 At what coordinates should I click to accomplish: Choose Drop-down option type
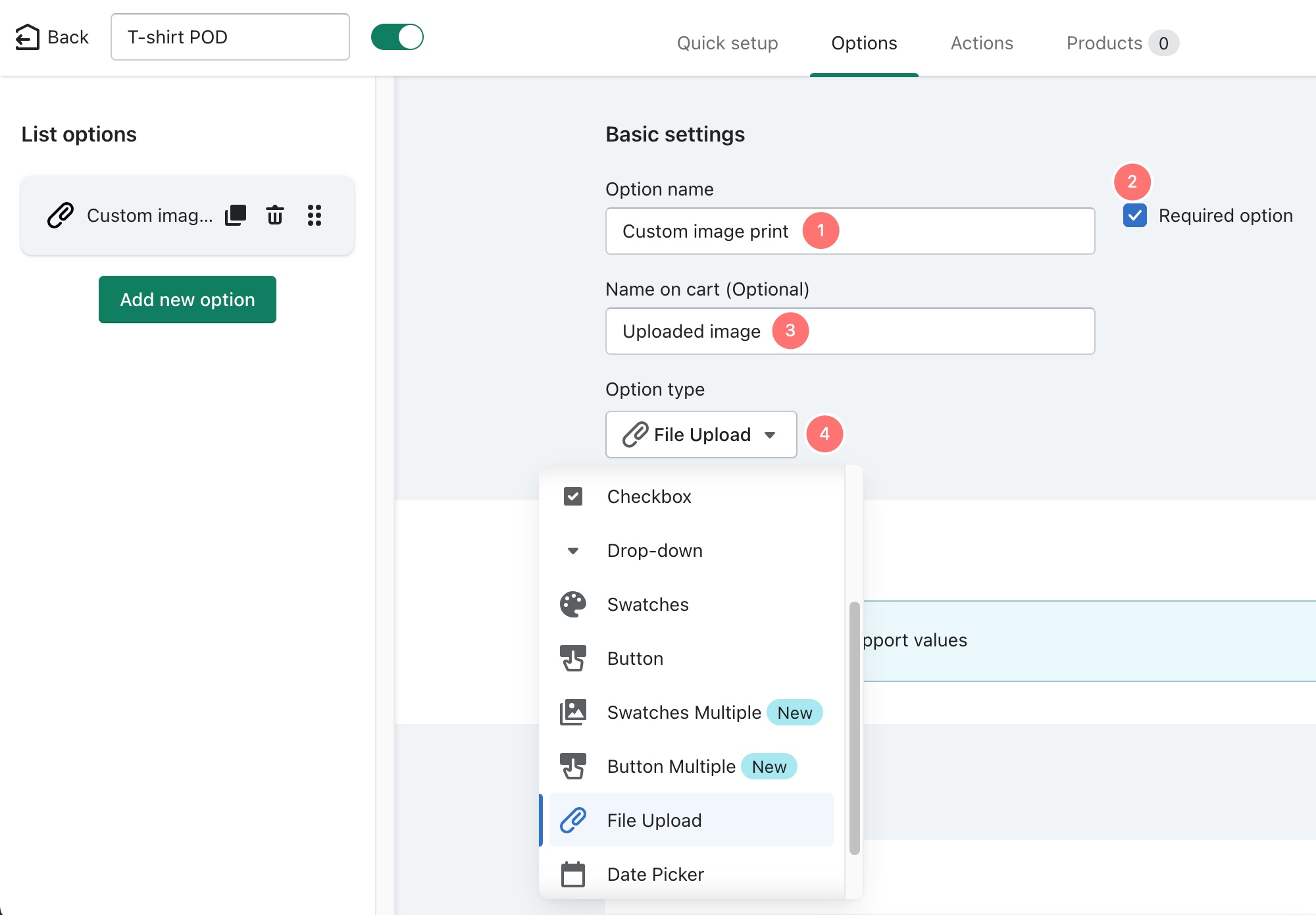coord(692,550)
